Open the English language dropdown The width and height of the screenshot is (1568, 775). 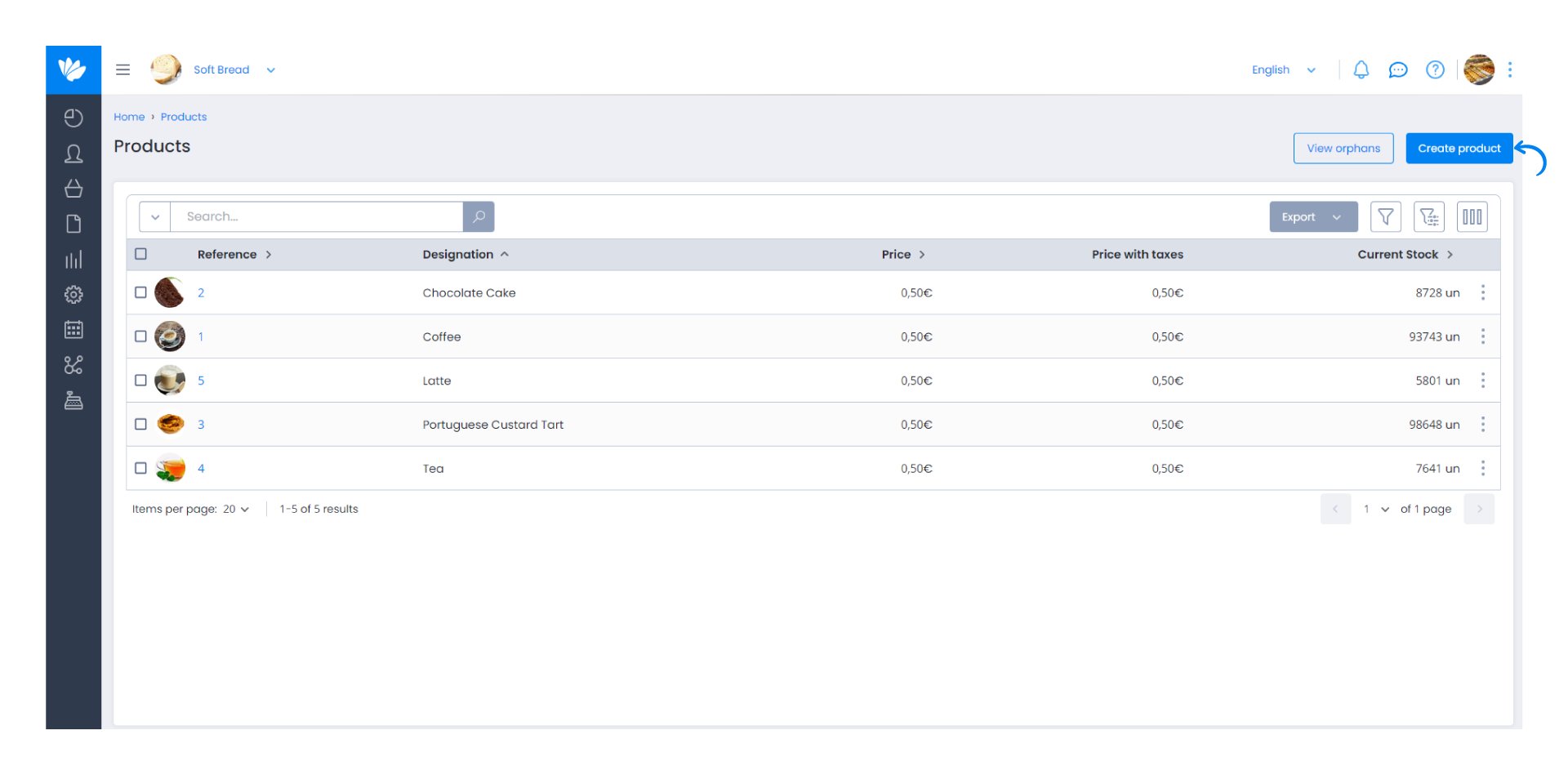point(1284,70)
